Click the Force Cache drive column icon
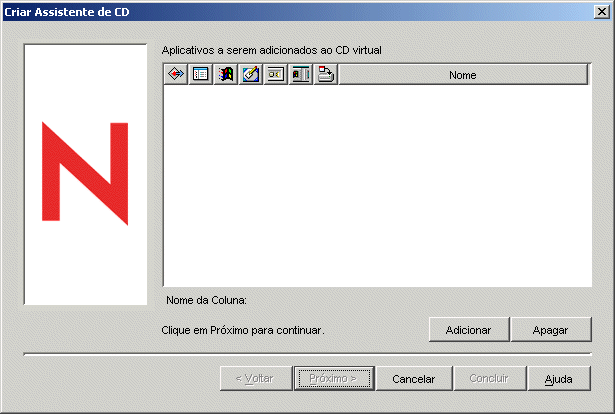This screenshot has height=414, width=615. click(x=326, y=74)
